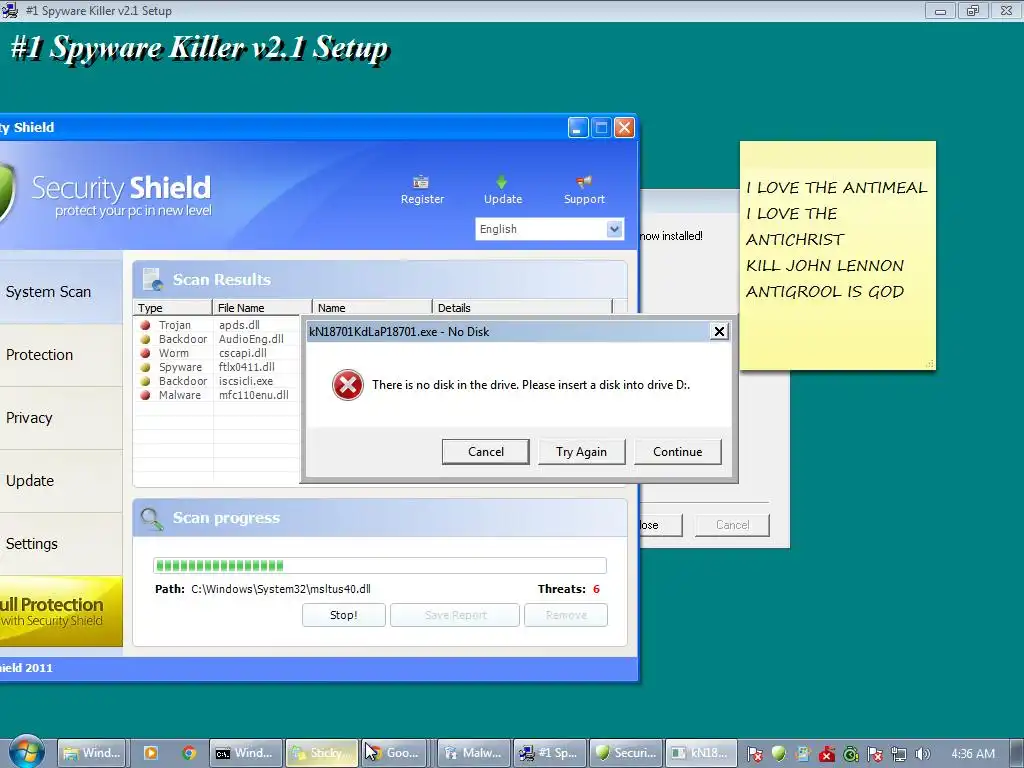This screenshot has height=768, width=1024.
Task: Open the Windows Start orb
Action: 26,752
